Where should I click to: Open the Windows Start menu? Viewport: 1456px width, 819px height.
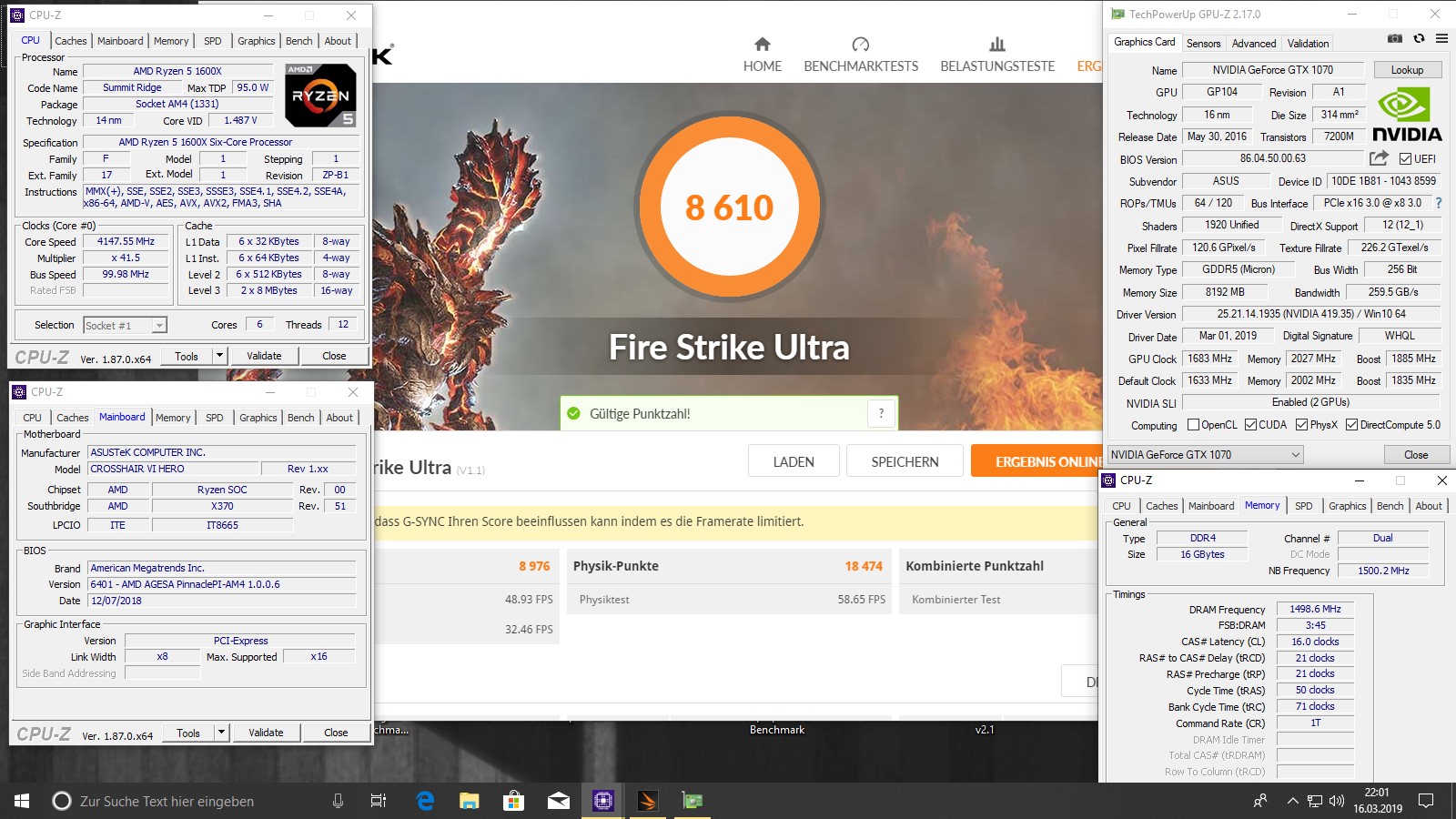tap(22, 801)
